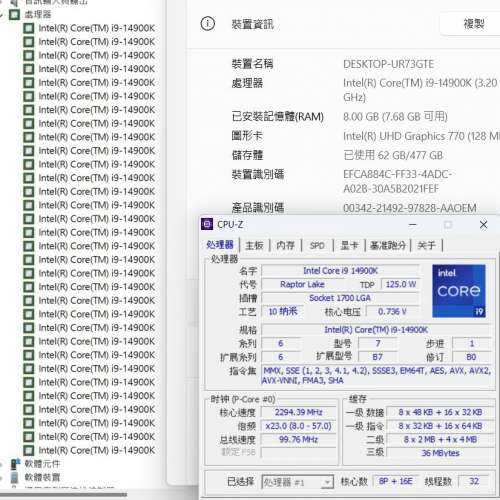Click L1 instruction cache 8 x 32 KB + 16 x 64 KB
500x500 pixels.
[x=440, y=426]
